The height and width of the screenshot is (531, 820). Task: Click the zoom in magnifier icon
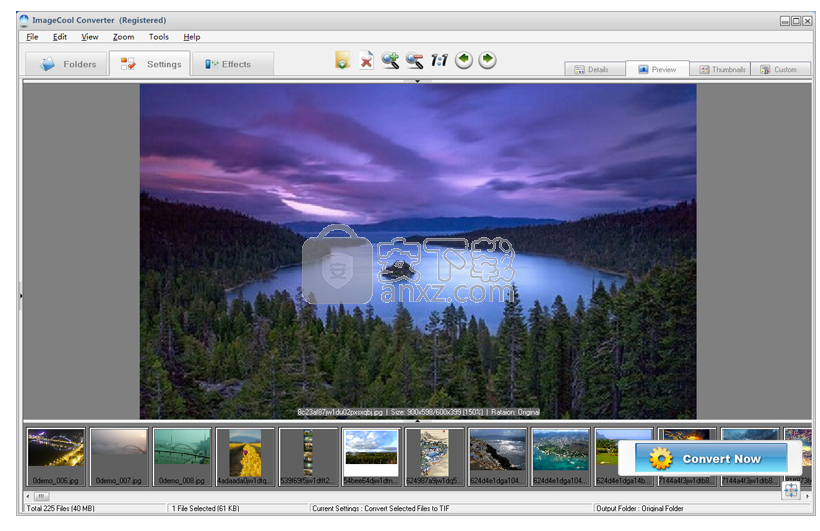(390, 60)
